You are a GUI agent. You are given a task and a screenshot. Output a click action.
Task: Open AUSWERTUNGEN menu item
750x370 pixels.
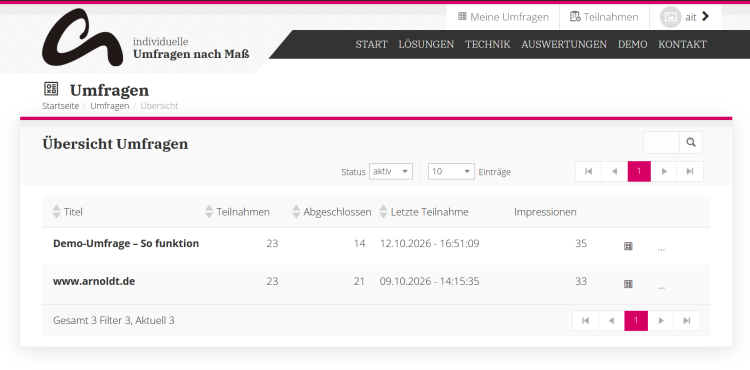(564, 44)
